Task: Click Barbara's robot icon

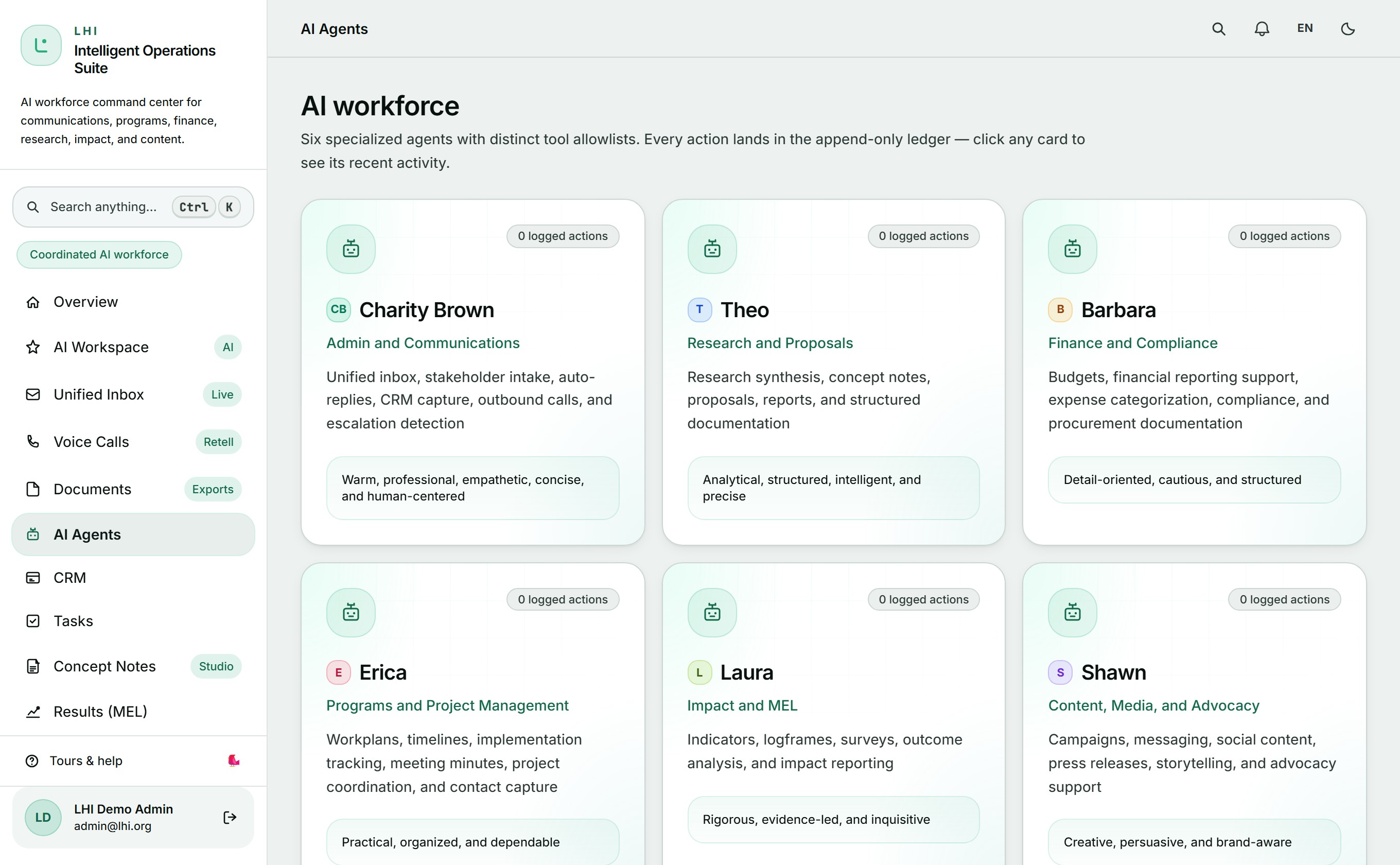Action: 1072,249
